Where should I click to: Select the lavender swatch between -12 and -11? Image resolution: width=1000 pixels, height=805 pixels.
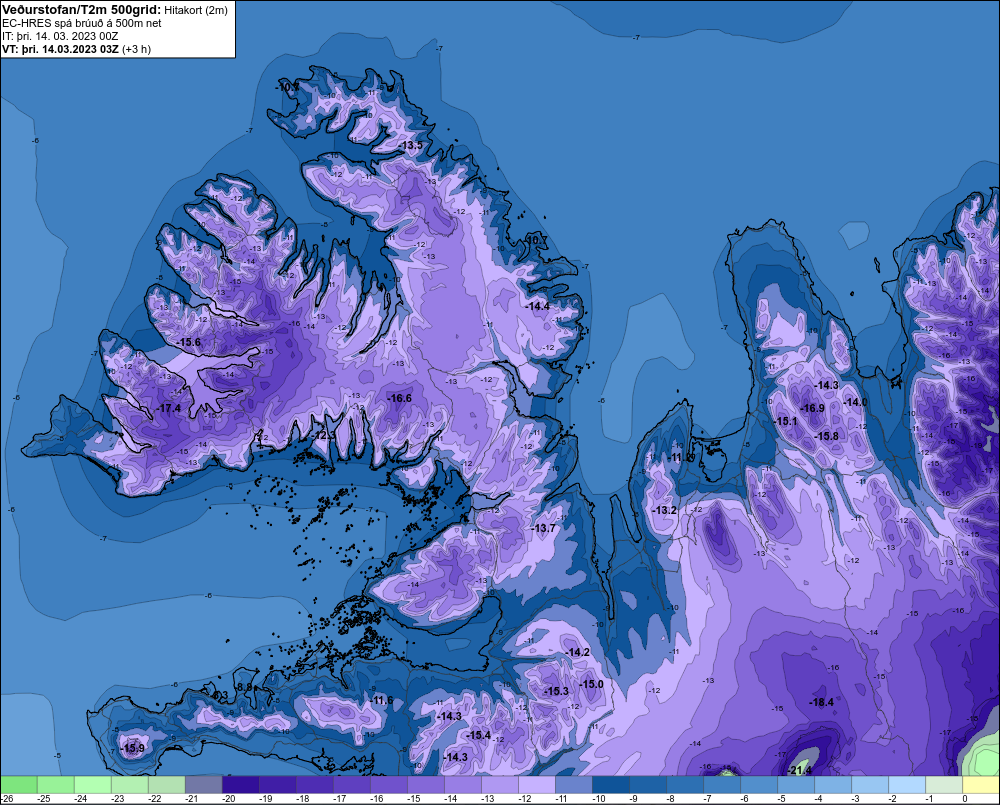pyautogui.click(x=536, y=784)
